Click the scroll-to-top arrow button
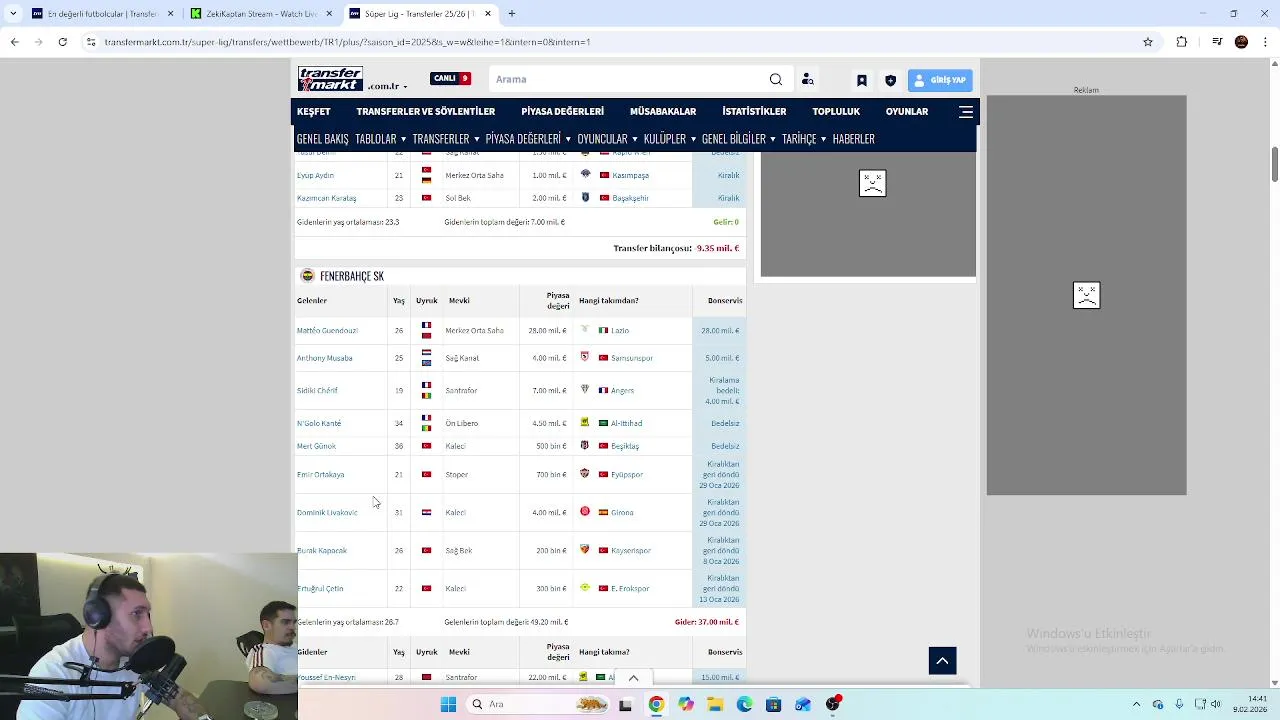1280x720 pixels. click(x=942, y=661)
